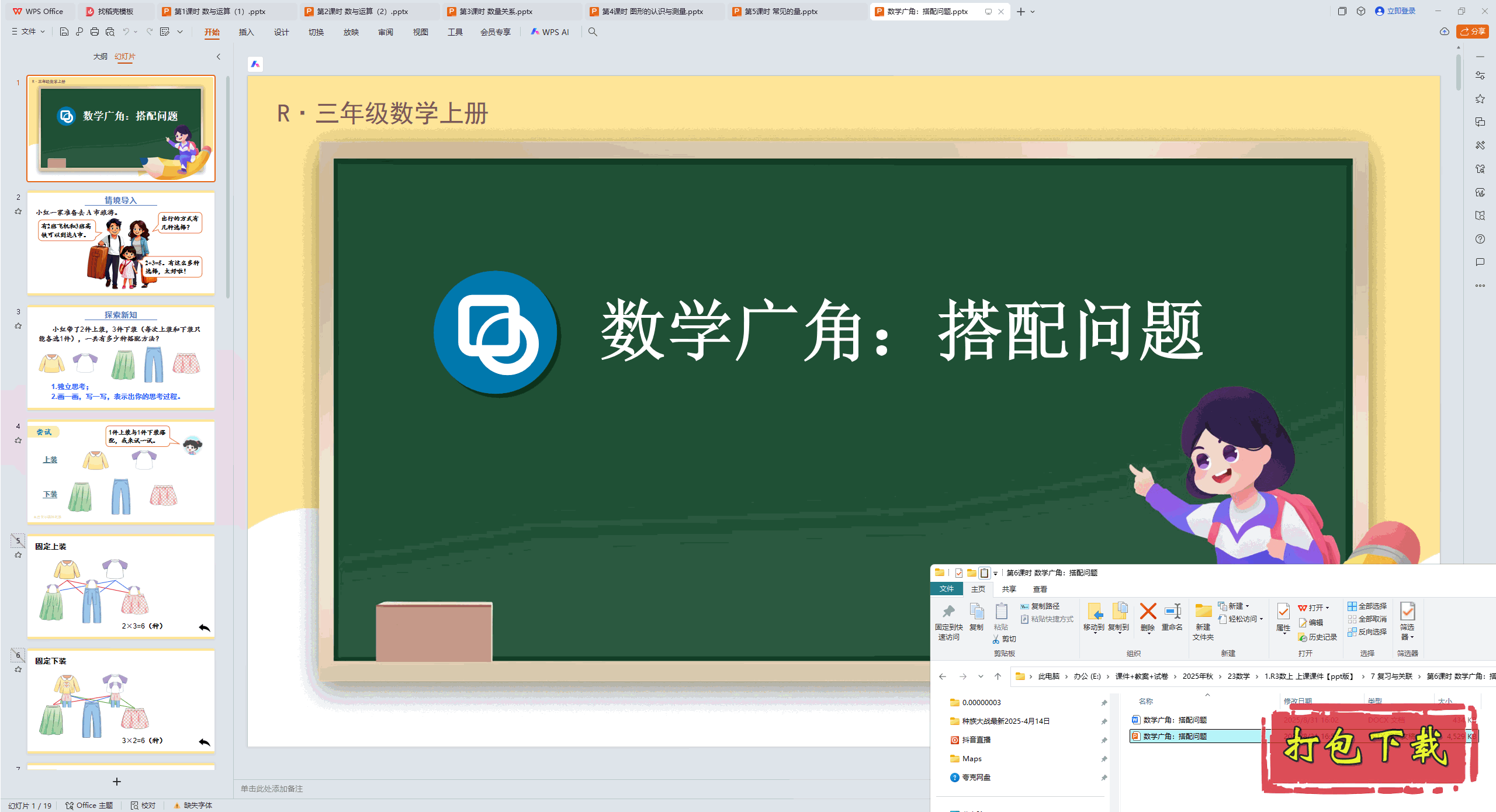Click the undo arrow icon

click(x=126, y=32)
